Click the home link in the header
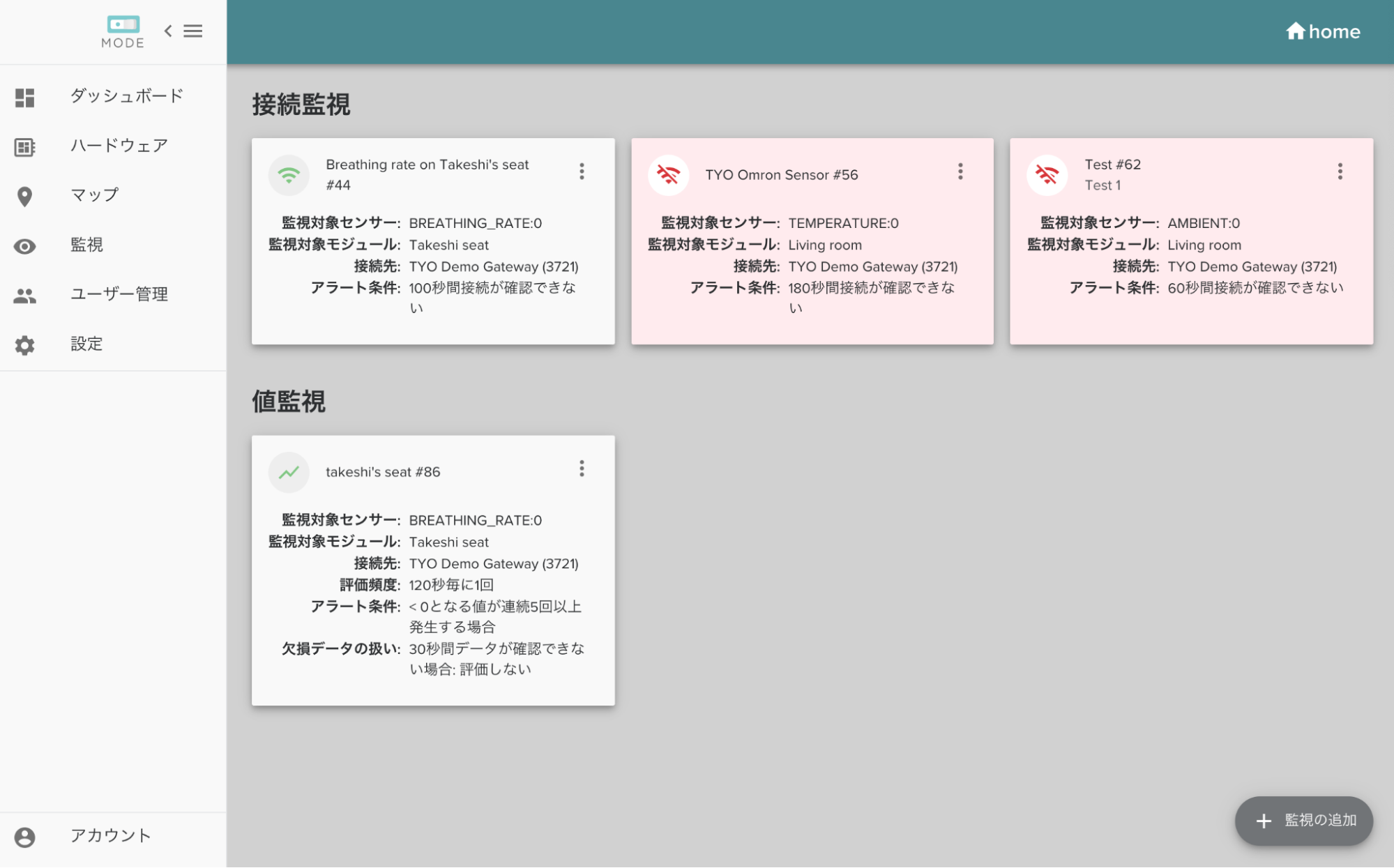This screenshot has width=1394, height=868. pos(1323,32)
